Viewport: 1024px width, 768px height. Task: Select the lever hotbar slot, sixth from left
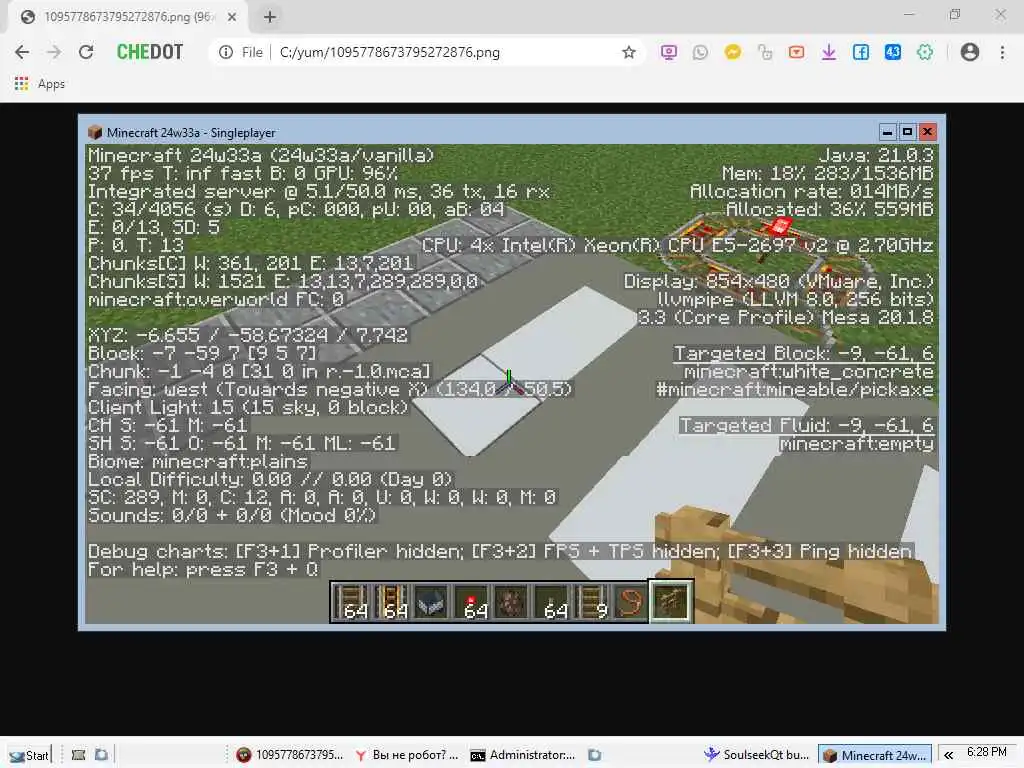point(551,601)
